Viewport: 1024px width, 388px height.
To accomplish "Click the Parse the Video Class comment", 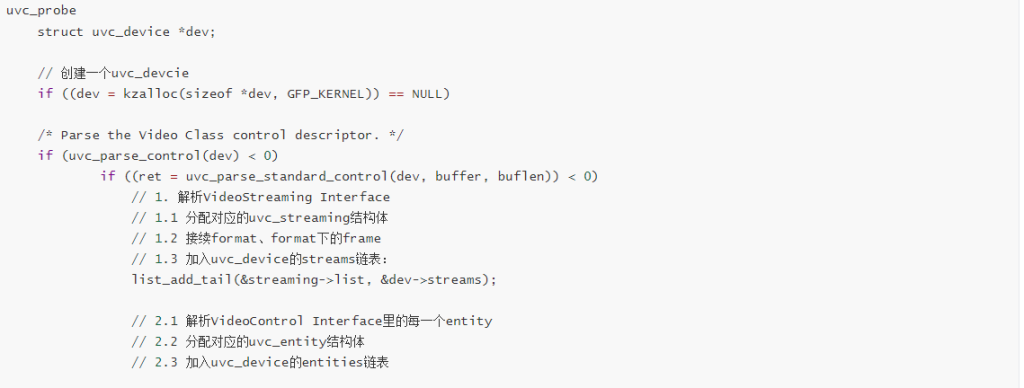I will tap(221, 135).
